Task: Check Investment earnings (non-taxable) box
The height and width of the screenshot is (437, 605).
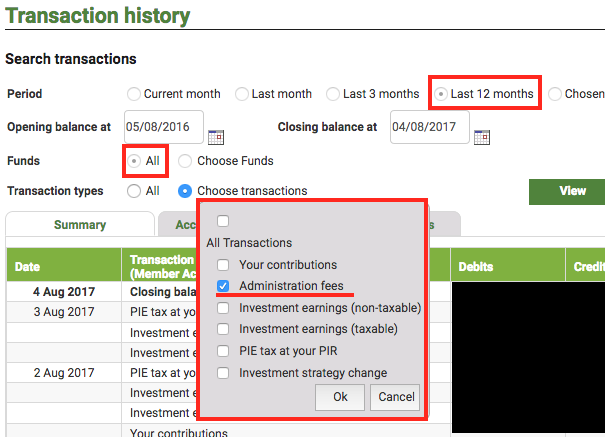Action: [x=223, y=307]
